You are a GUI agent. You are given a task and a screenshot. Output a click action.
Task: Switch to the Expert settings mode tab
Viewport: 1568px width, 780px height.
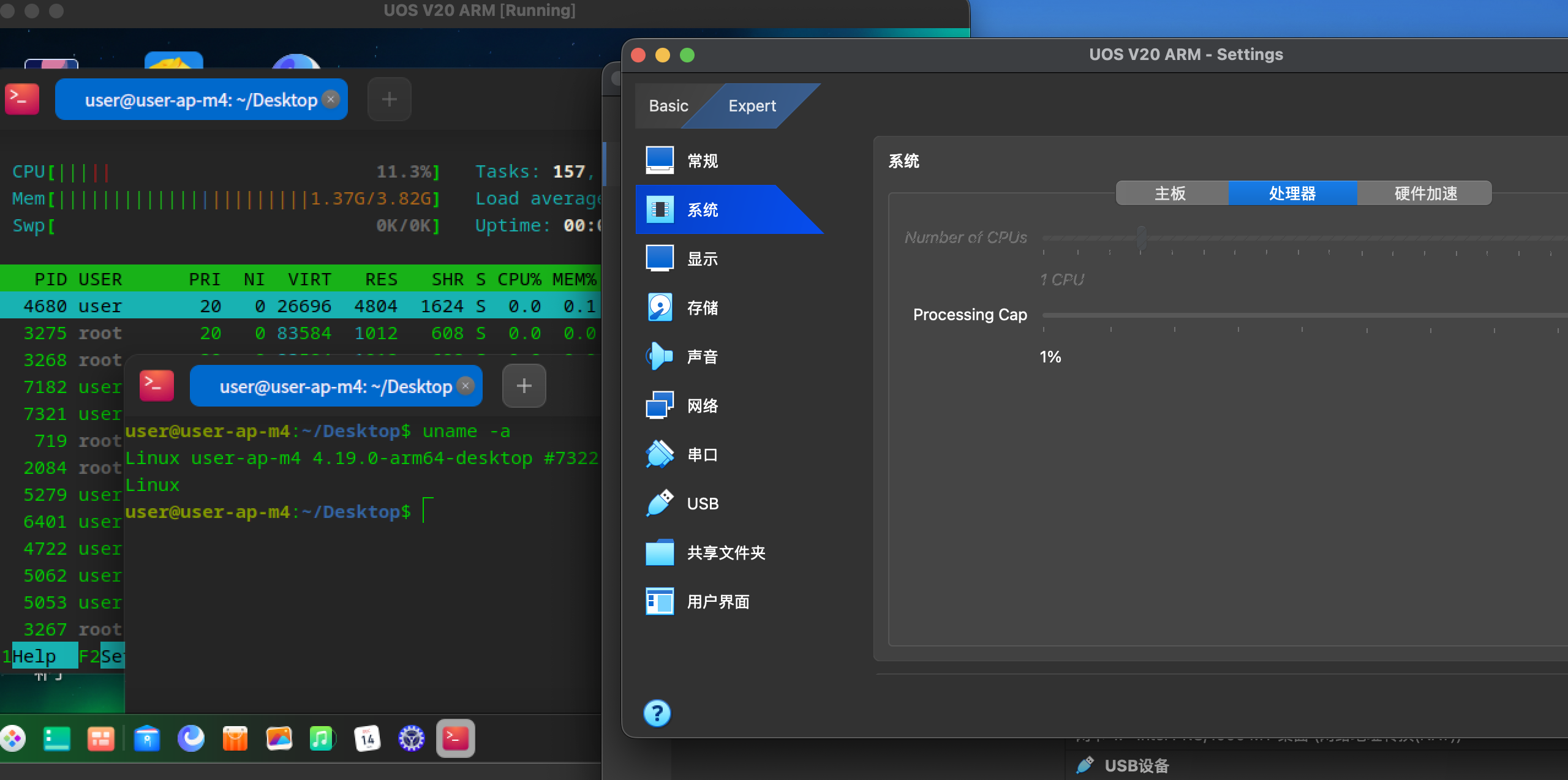752,106
